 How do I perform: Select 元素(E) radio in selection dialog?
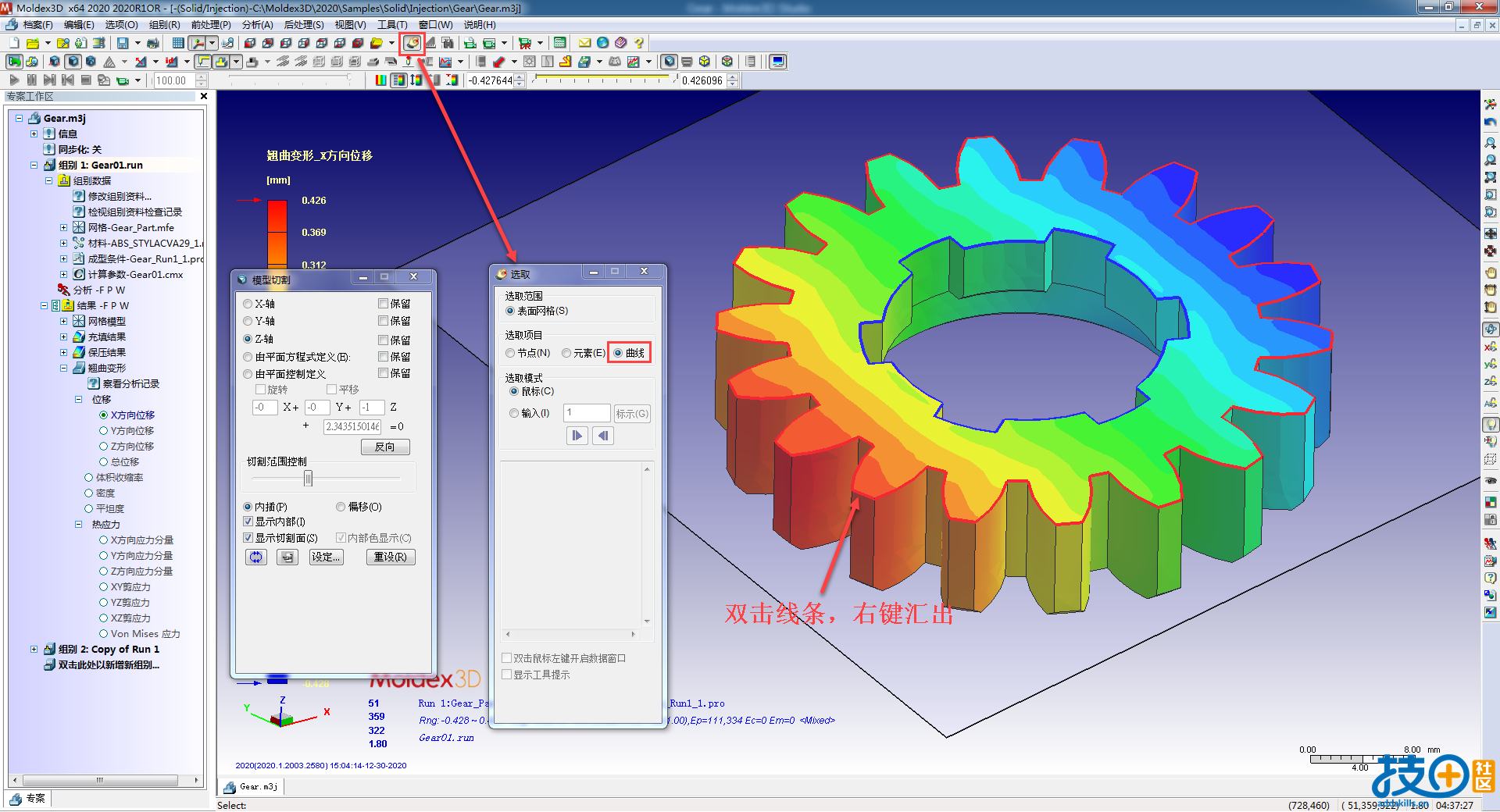566,353
